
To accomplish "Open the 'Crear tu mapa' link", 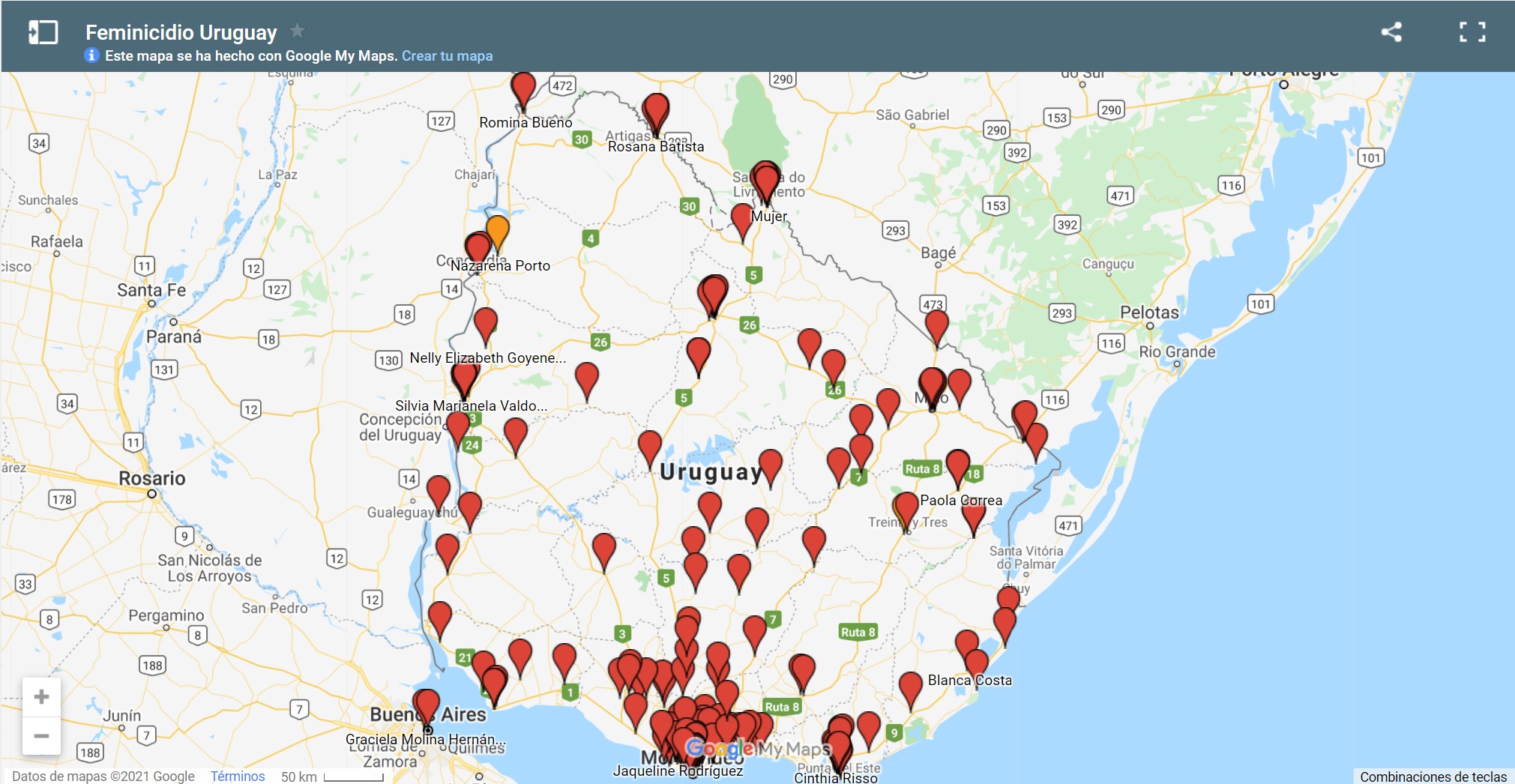I will click(x=447, y=55).
